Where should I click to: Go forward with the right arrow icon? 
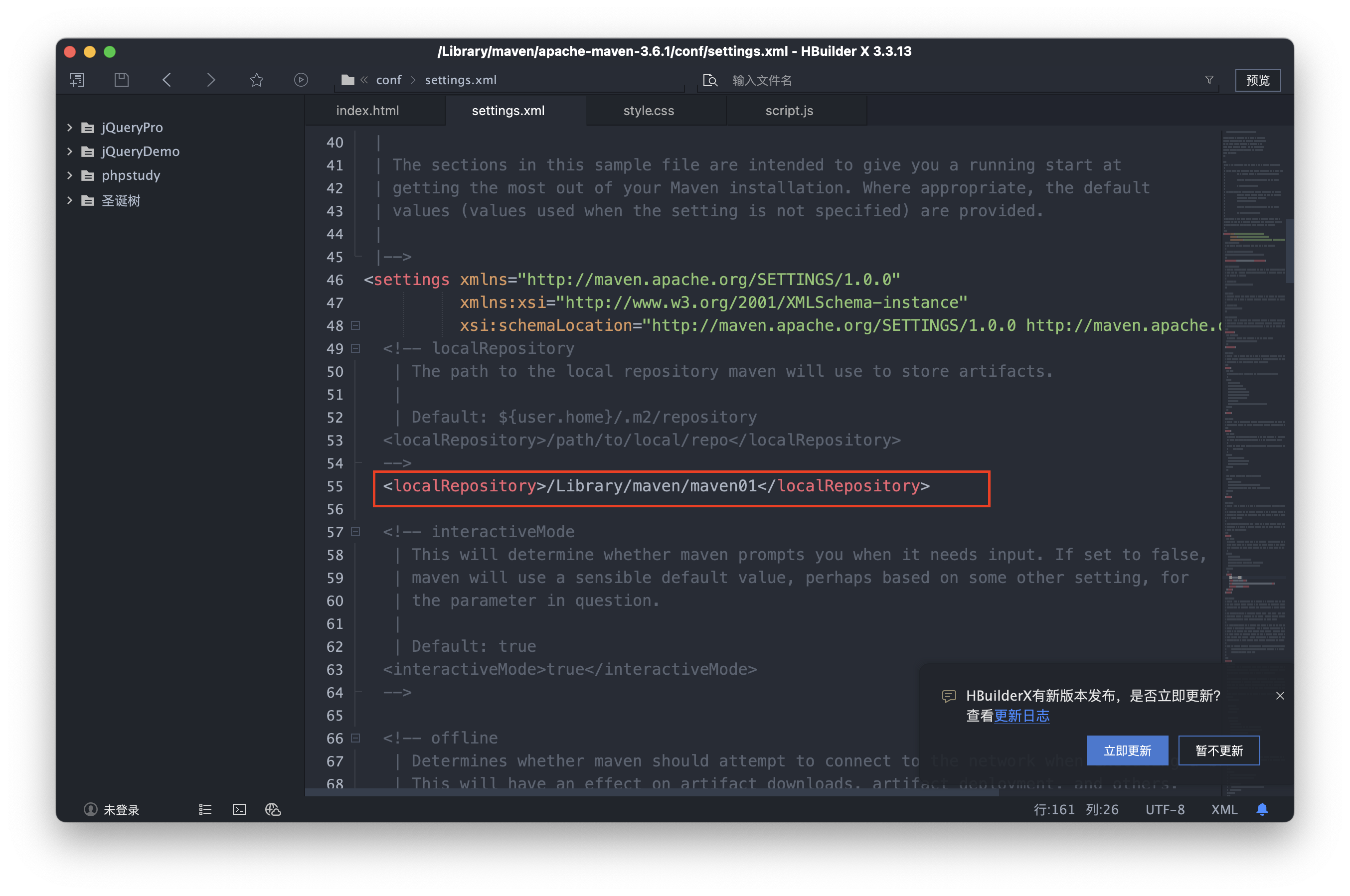tap(211, 80)
